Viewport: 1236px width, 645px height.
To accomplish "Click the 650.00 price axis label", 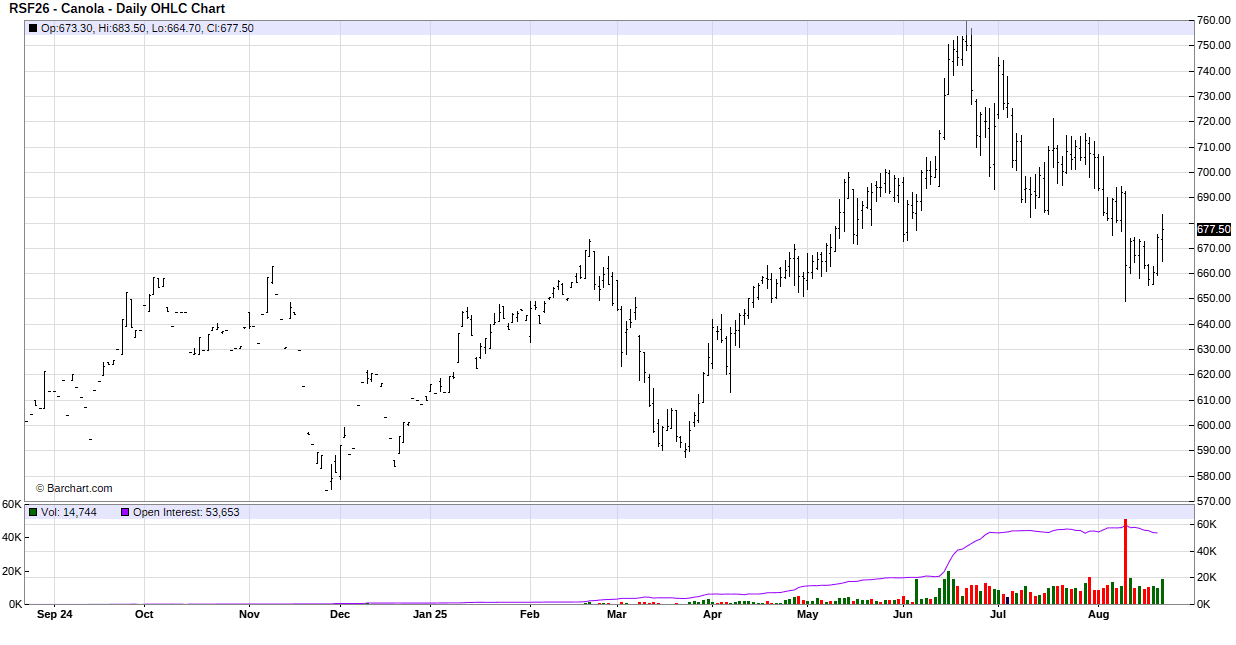I will click(x=1213, y=299).
